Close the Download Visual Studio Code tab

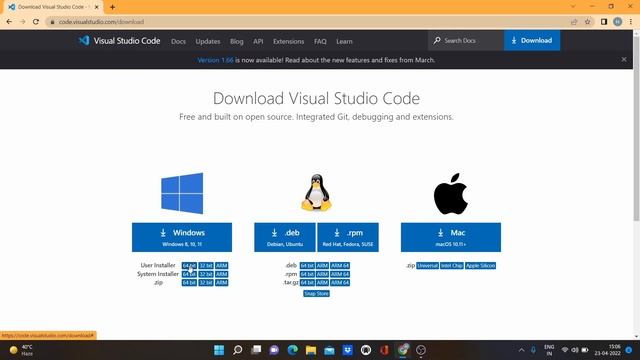96,7
